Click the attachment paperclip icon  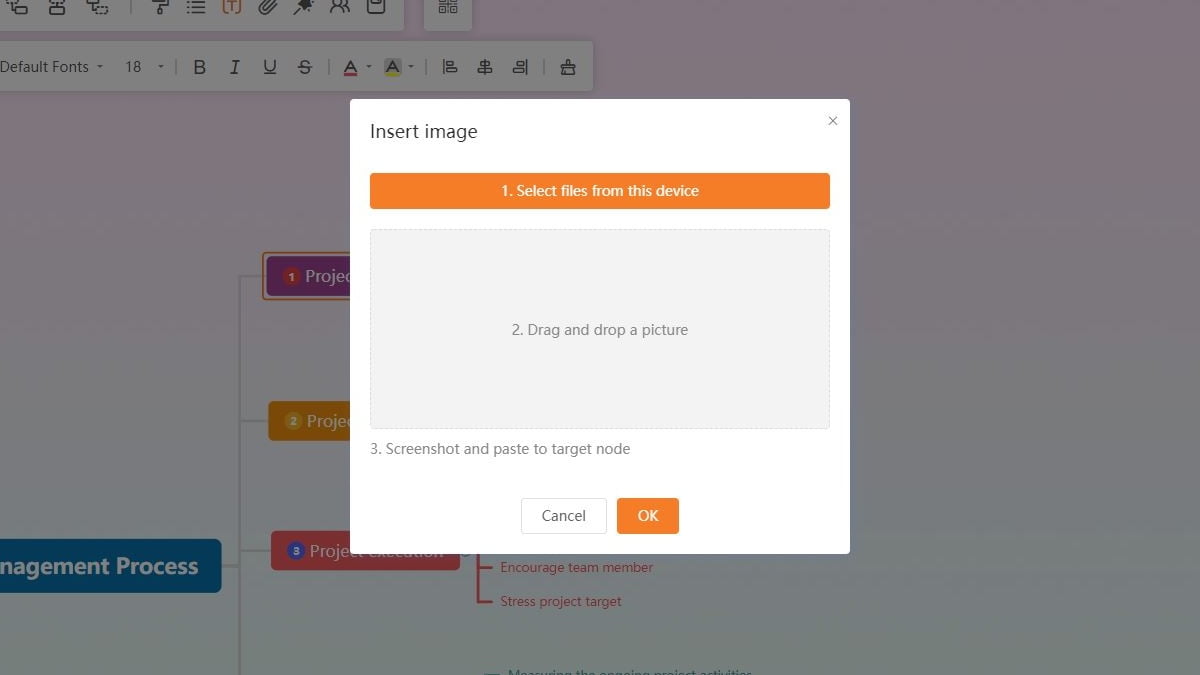pyautogui.click(x=267, y=6)
